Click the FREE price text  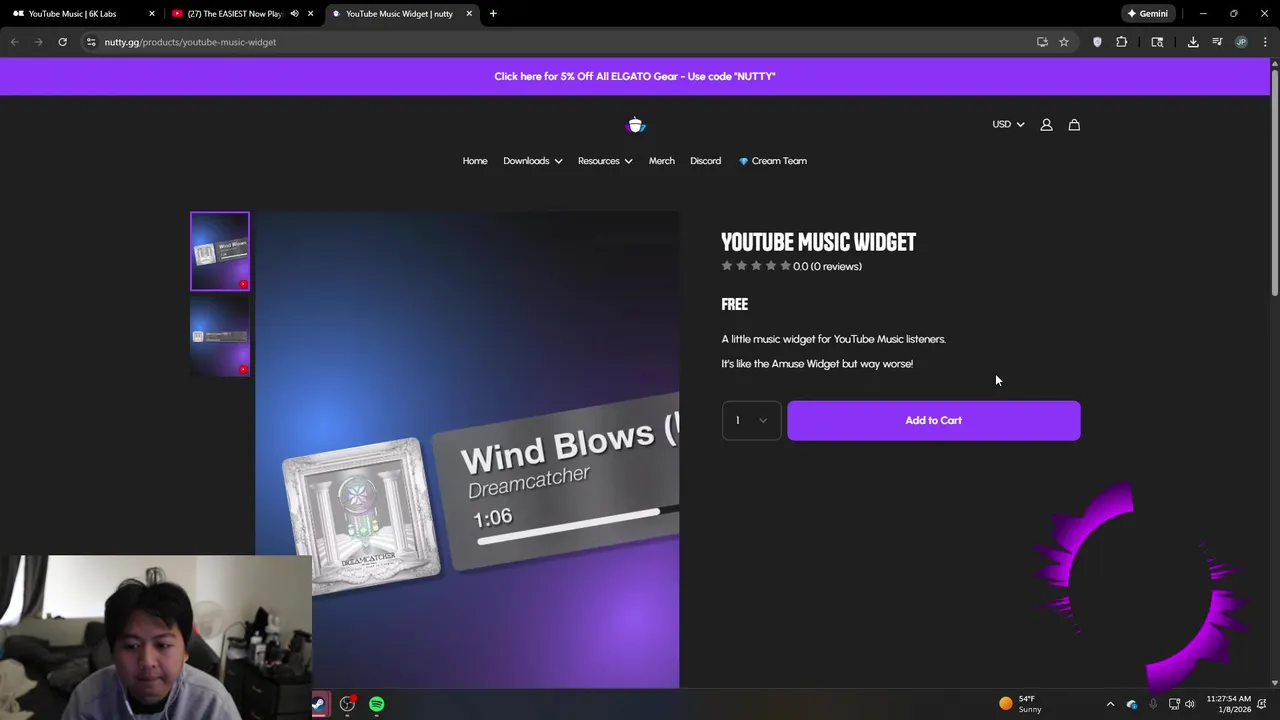click(734, 305)
